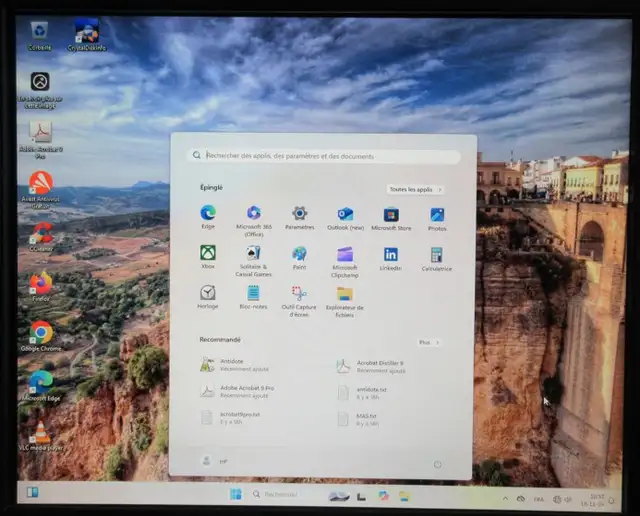The height and width of the screenshot is (516, 640).
Task: Click the Start menu power button
Action: click(x=438, y=464)
